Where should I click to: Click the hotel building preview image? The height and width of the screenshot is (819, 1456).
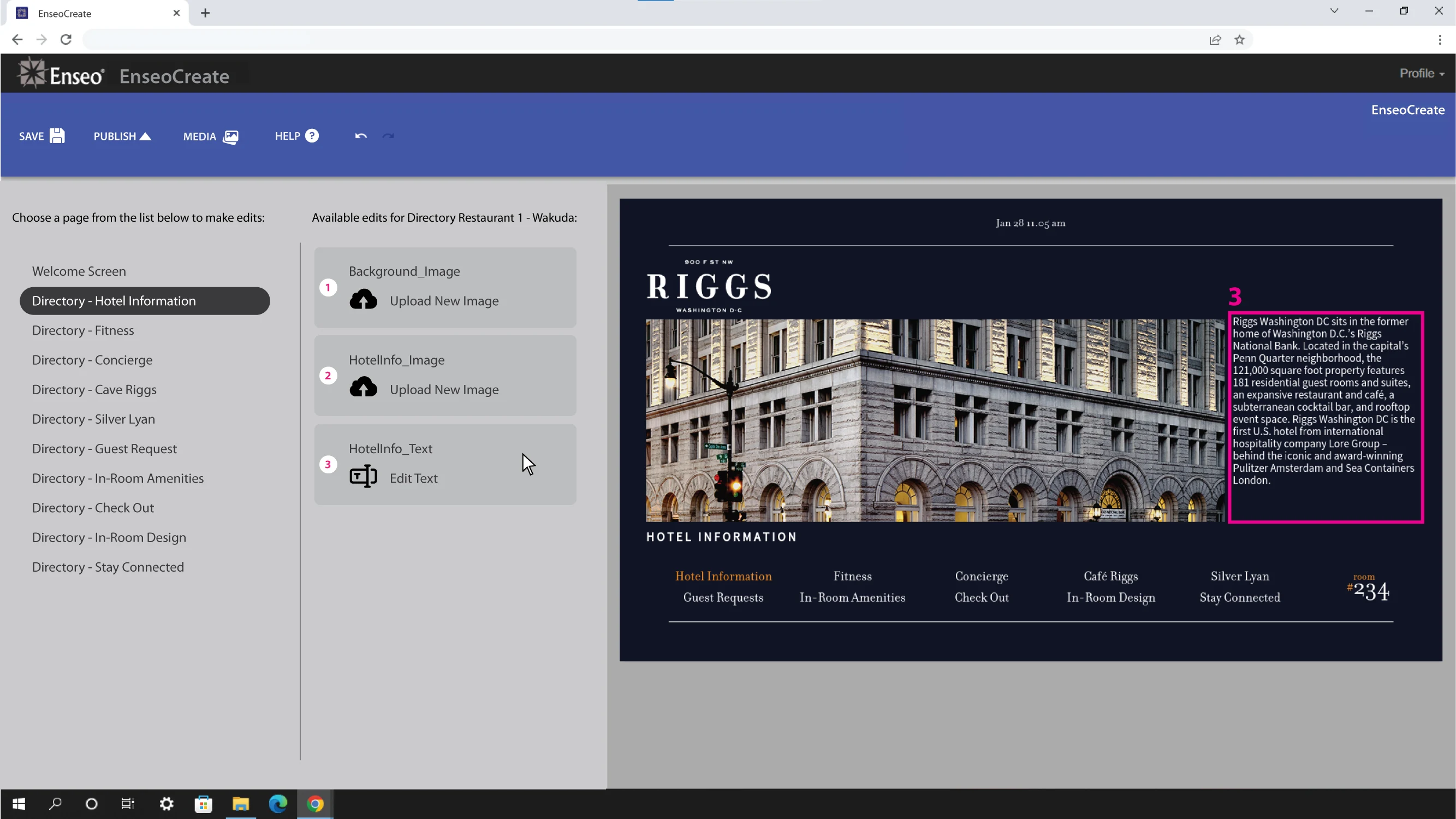(x=935, y=420)
